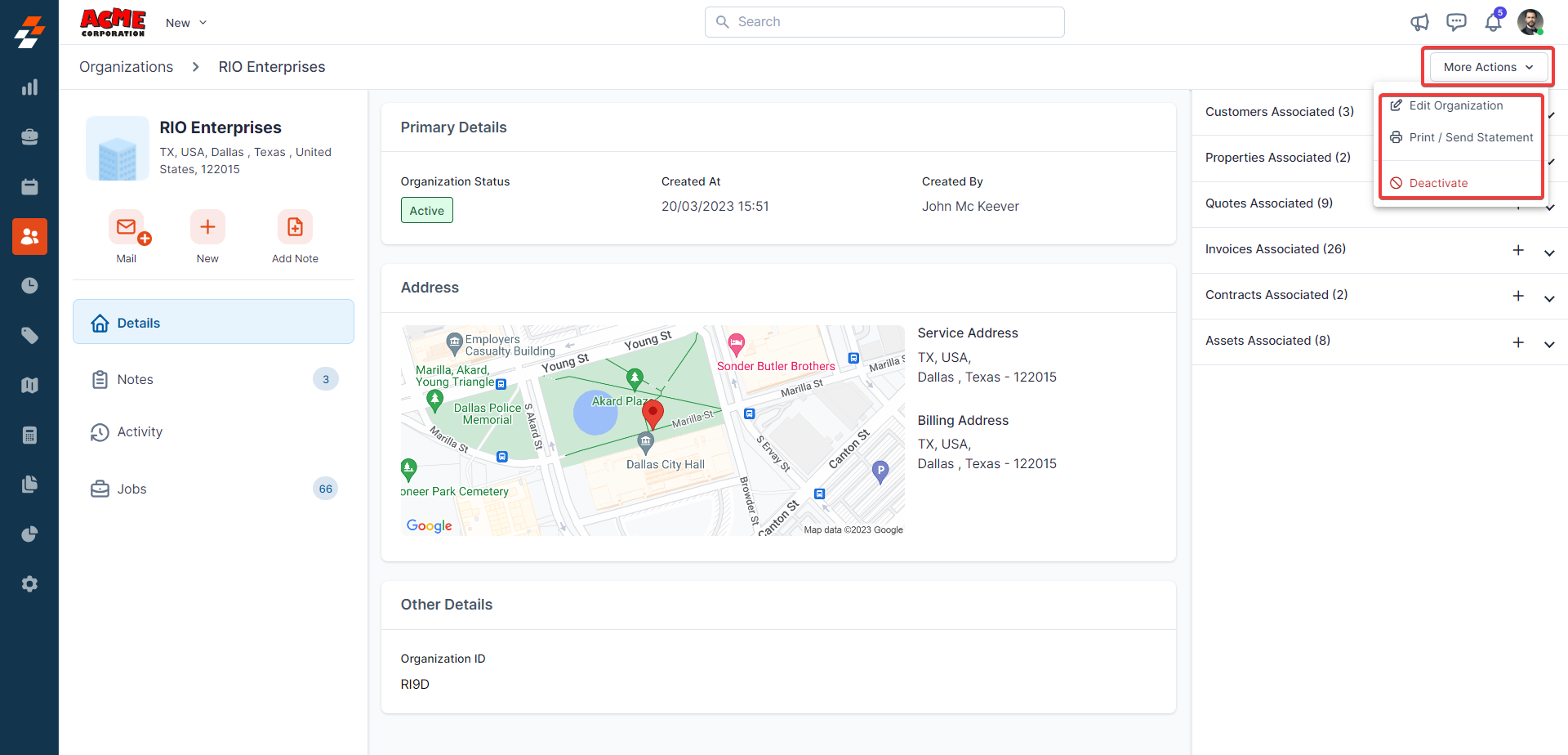This screenshot has width=1568, height=755.
Task: Click the announcements megaphone icon
Action: click(1419, 22)
